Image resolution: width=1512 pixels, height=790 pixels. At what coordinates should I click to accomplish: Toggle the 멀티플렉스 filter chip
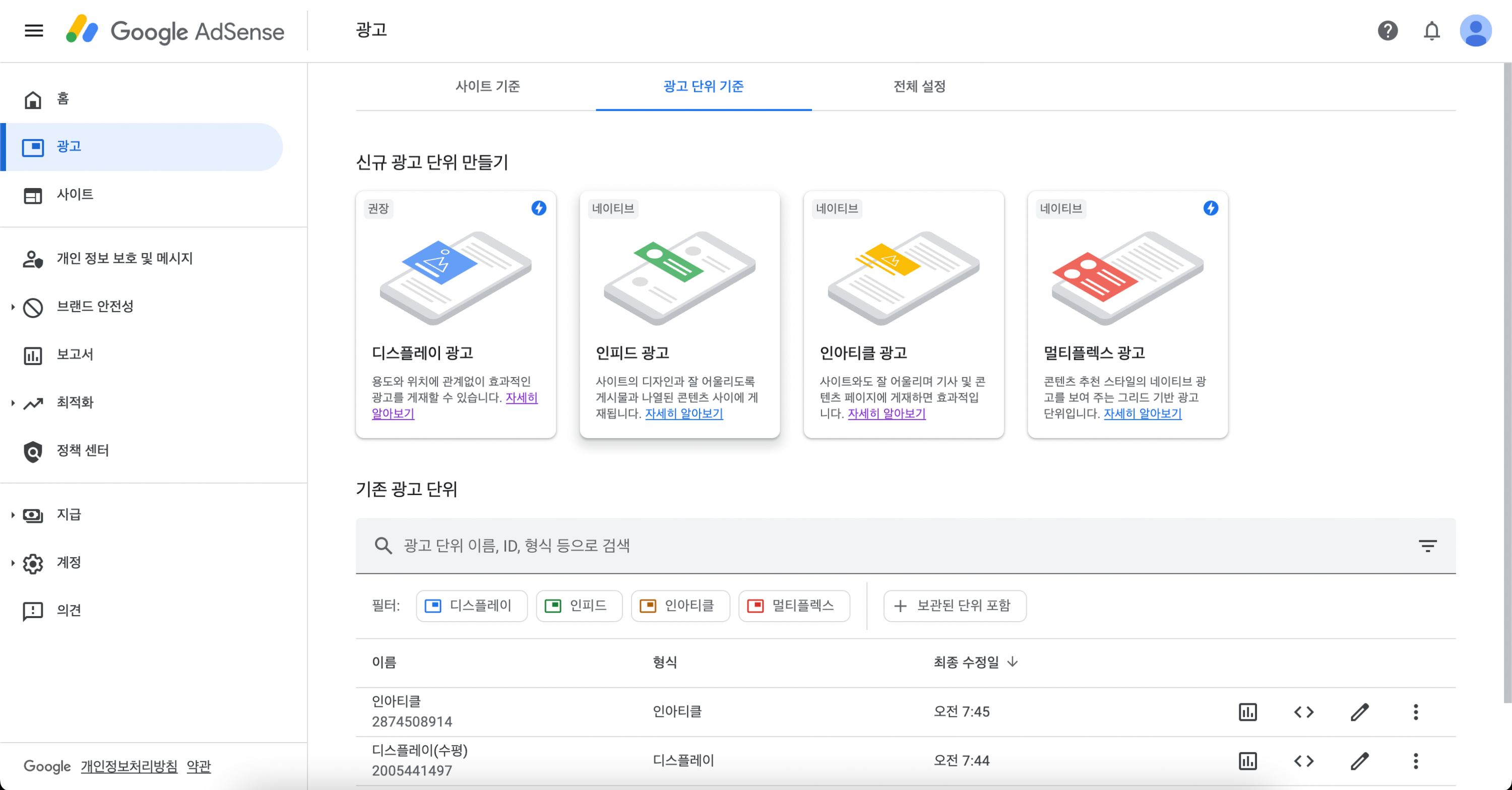[x=794, y=605]
